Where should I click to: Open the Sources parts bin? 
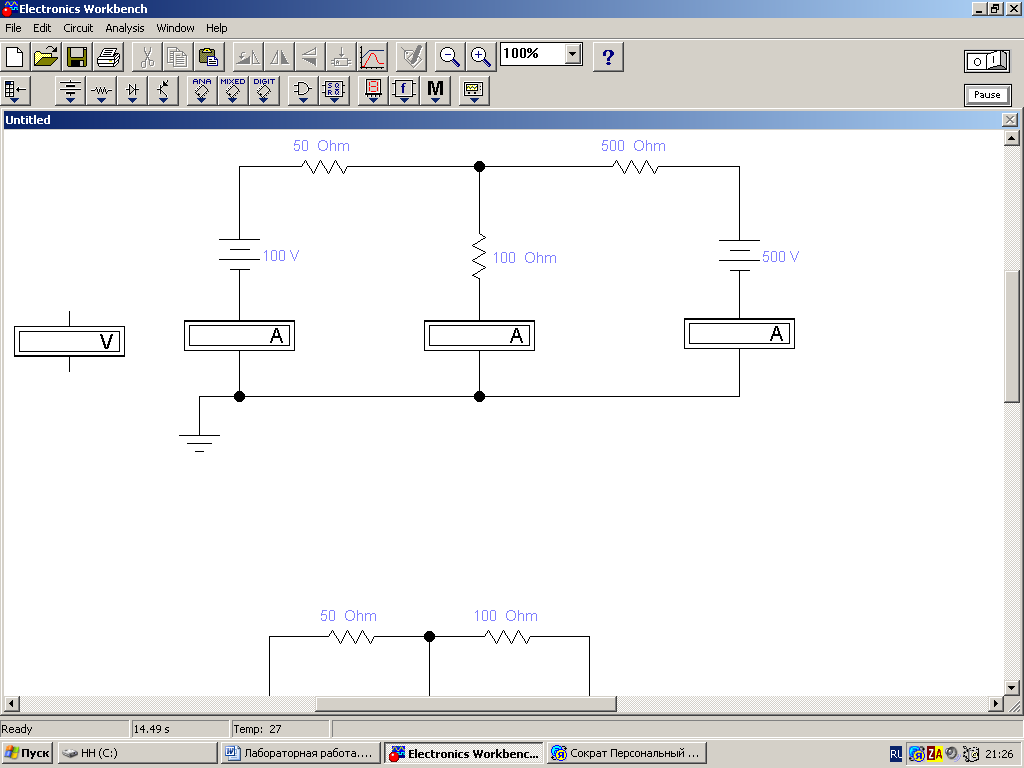pos(70,90)
